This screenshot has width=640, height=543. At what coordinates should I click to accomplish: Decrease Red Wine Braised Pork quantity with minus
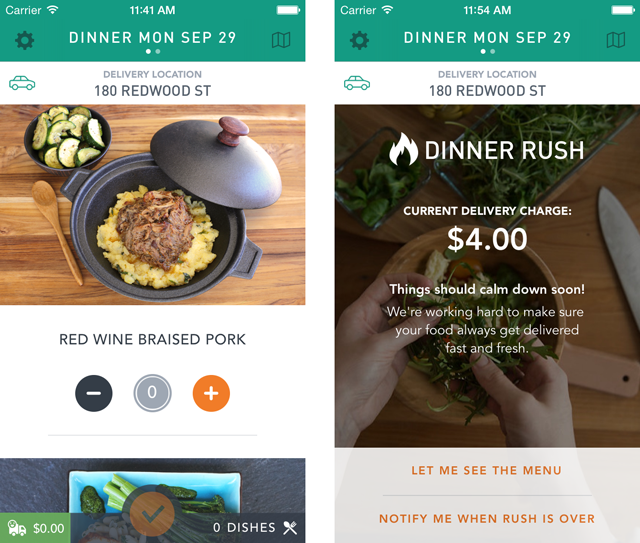(93, 393)
